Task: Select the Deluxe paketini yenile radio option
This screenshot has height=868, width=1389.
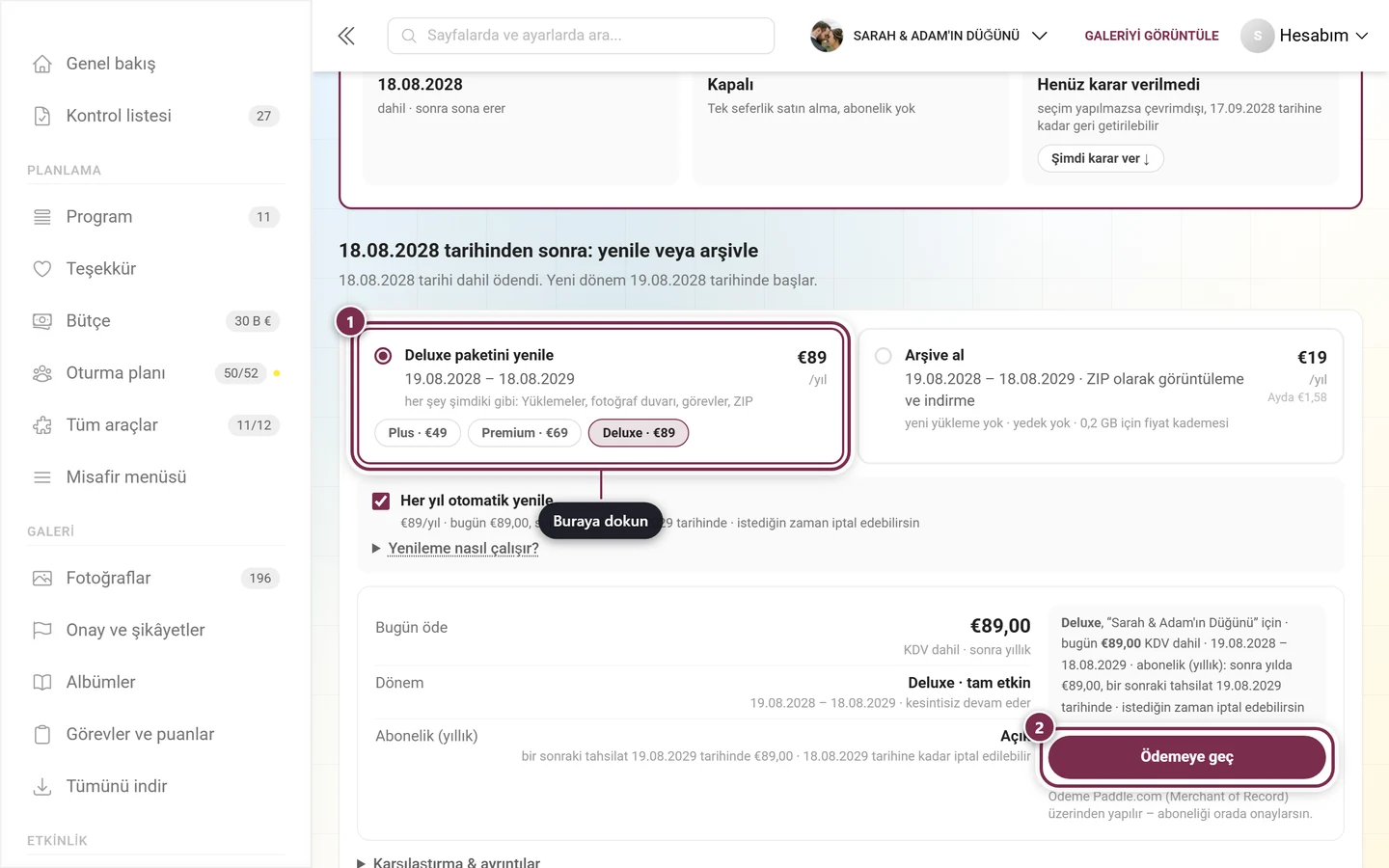Action: [383, 356]
